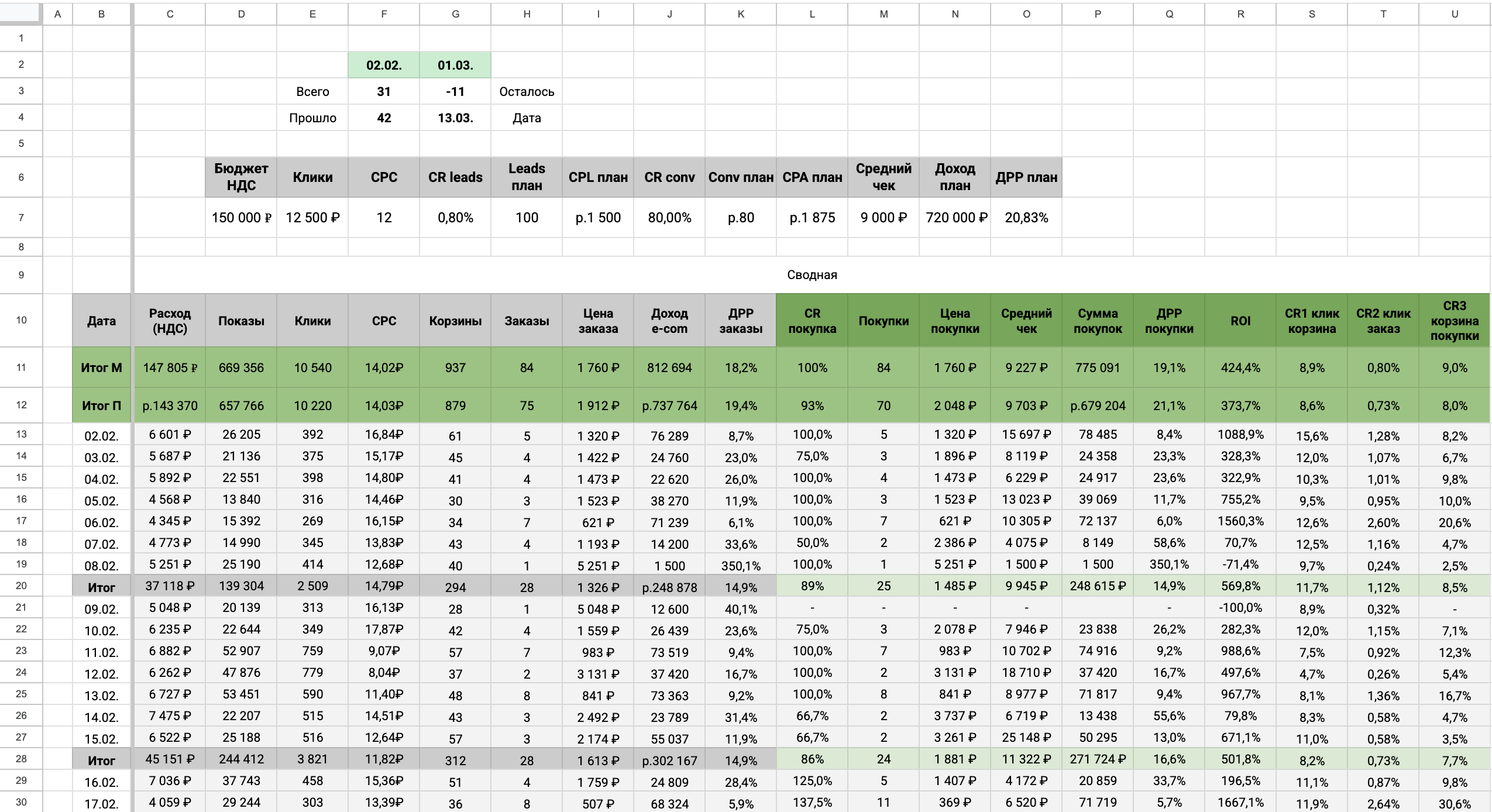Select the 20,83% ДРР план value
This screenshot has height=812, width=1492.
[1026, 218]
